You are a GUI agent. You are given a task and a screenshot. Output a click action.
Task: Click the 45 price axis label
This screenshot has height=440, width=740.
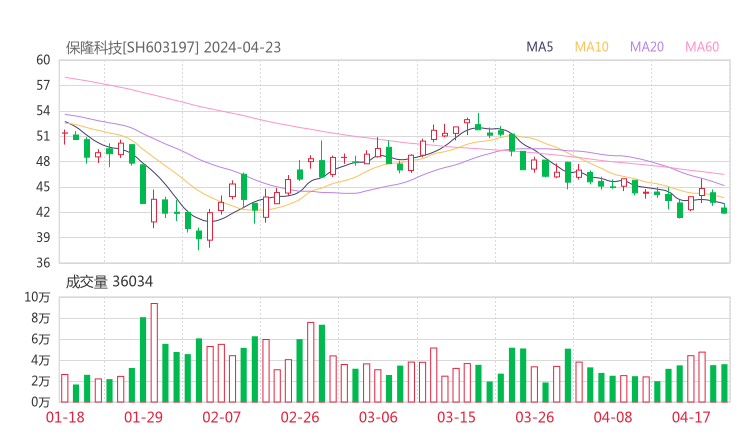(43, 187)
